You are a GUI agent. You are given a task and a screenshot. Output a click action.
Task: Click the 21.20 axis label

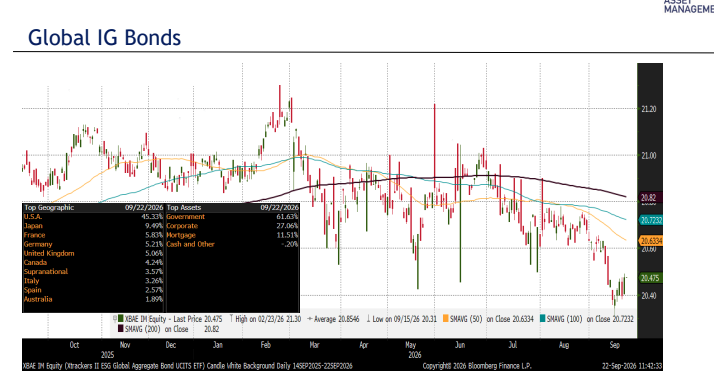[x=648, y=109]
